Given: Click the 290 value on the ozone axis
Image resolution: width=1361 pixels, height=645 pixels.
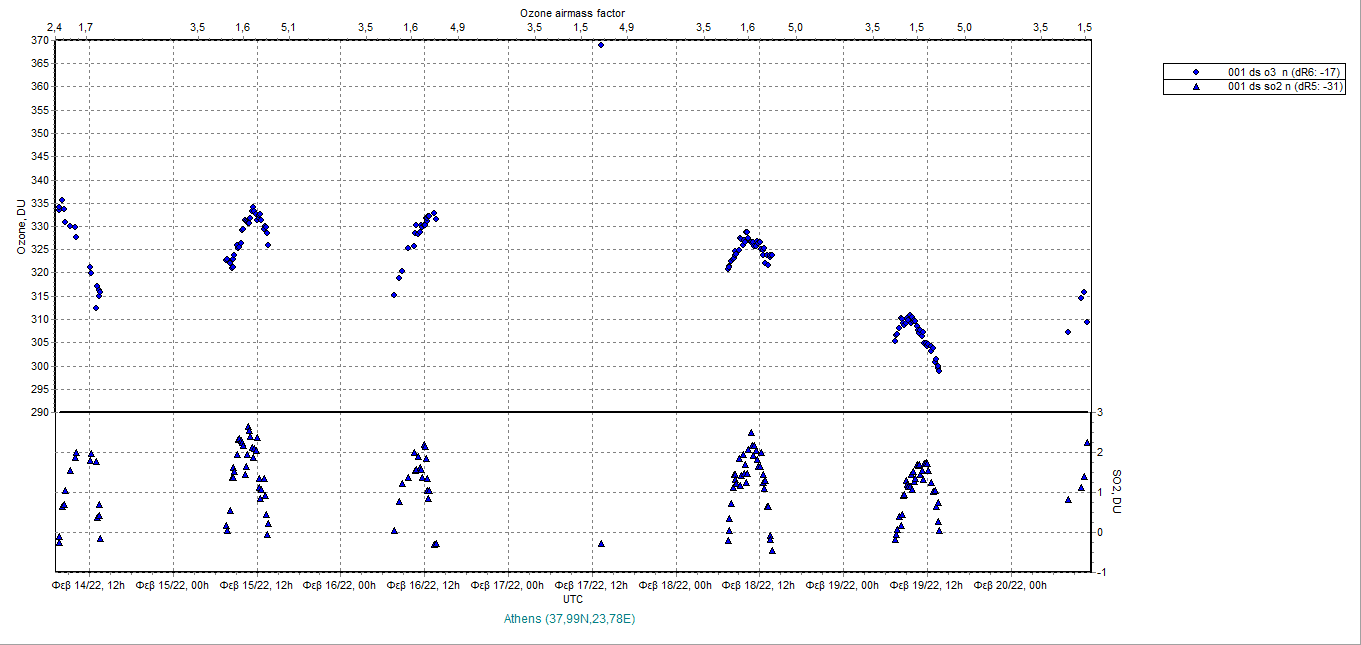Looking at the screenshot, I should 39,412.
